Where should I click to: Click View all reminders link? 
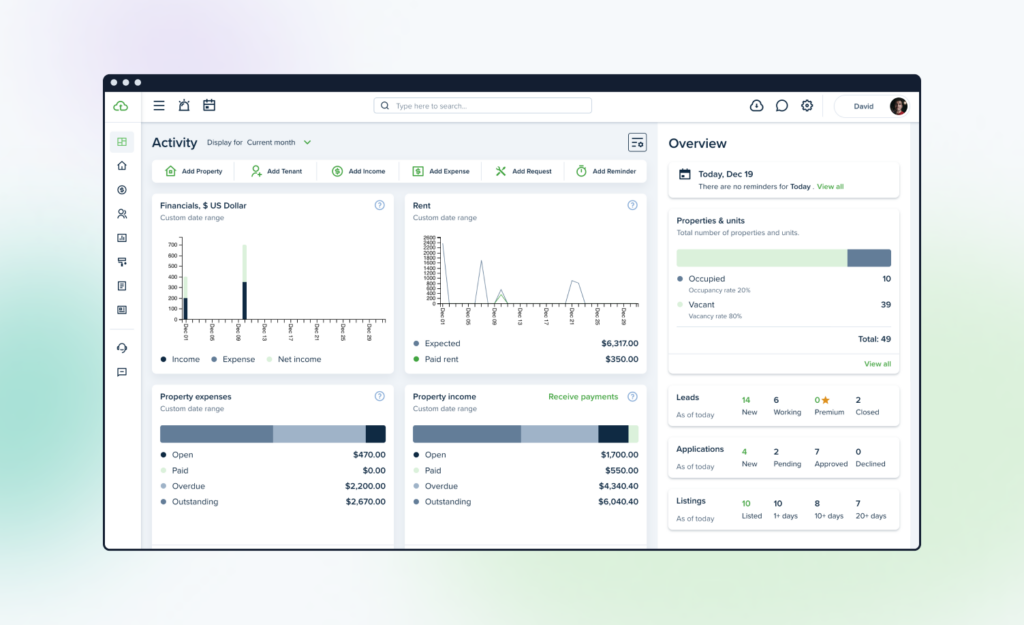(x=830, y=187)
